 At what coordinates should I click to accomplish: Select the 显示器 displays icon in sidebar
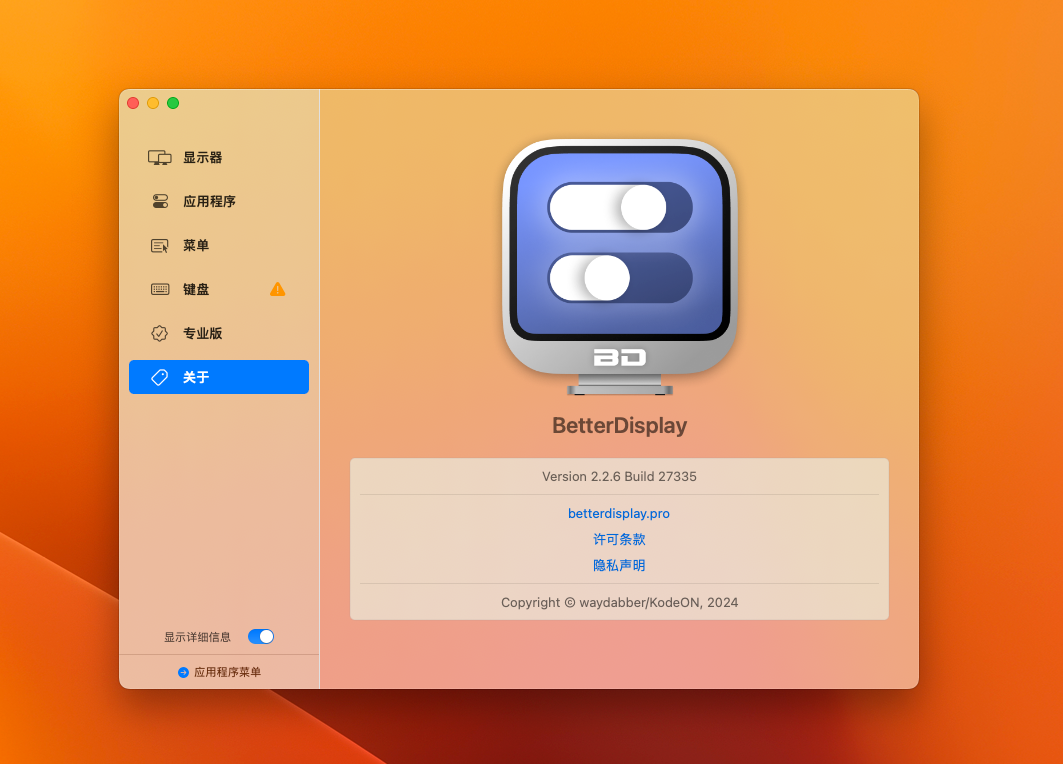[159, 157]
